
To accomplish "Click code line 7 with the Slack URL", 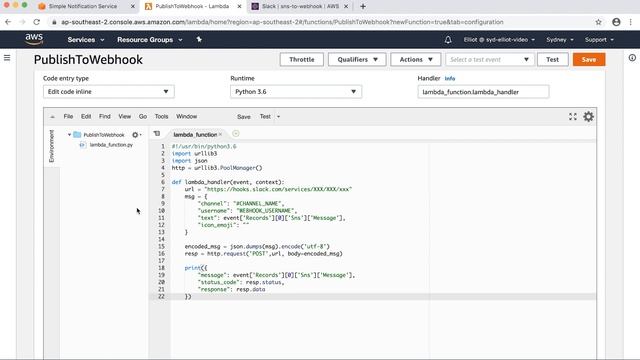I will (x=268, y=189).
